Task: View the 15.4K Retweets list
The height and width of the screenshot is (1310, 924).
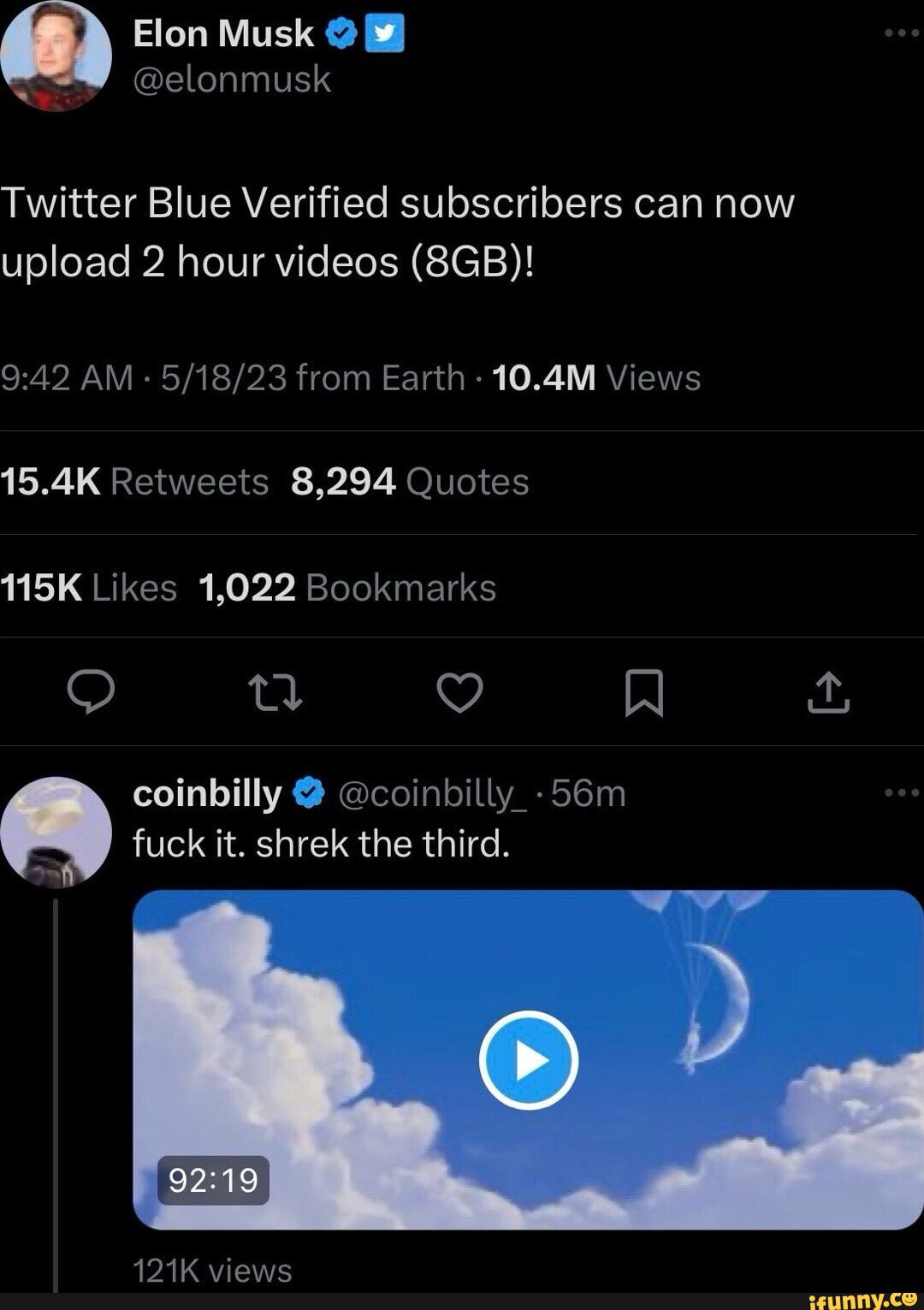Action: pyautogui.click(x=133, y=482)
